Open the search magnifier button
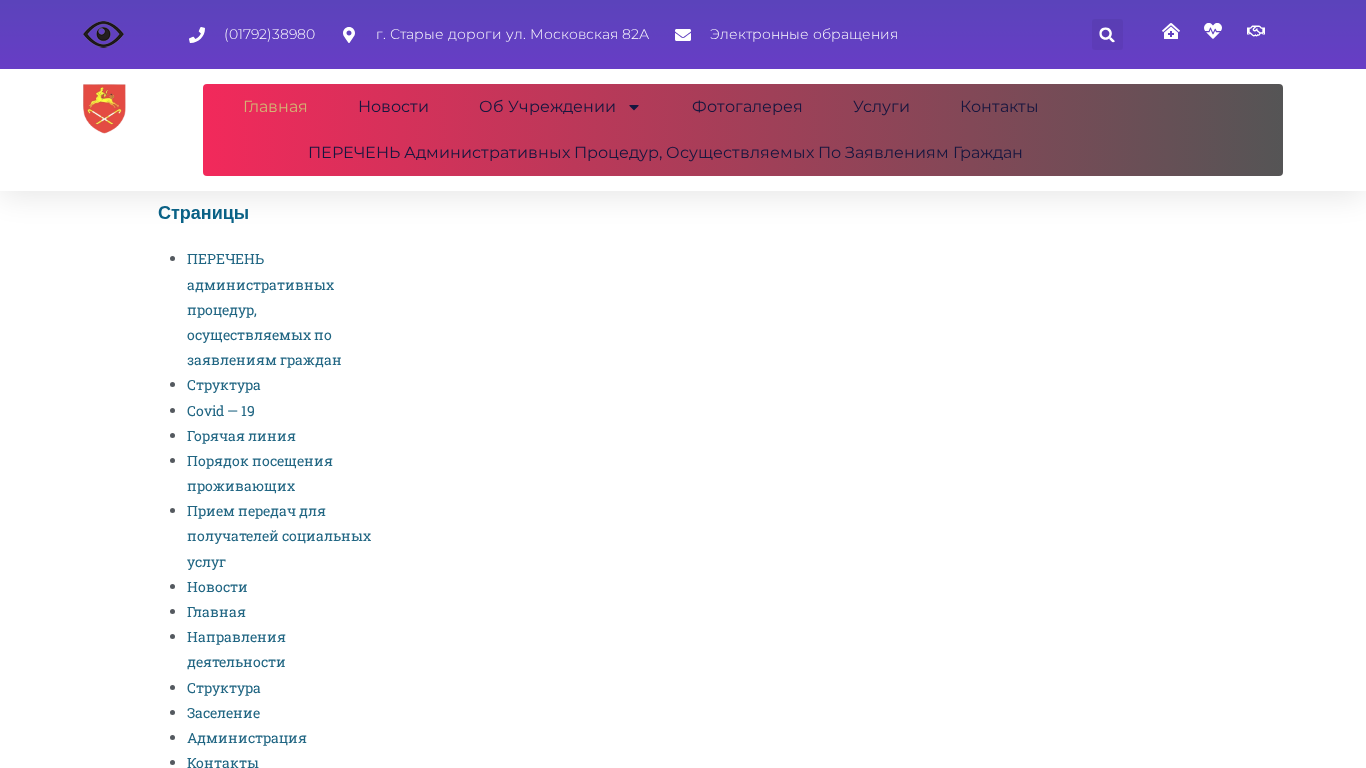Screen dimensions: 1366x768 click(x=1107, y=35)
